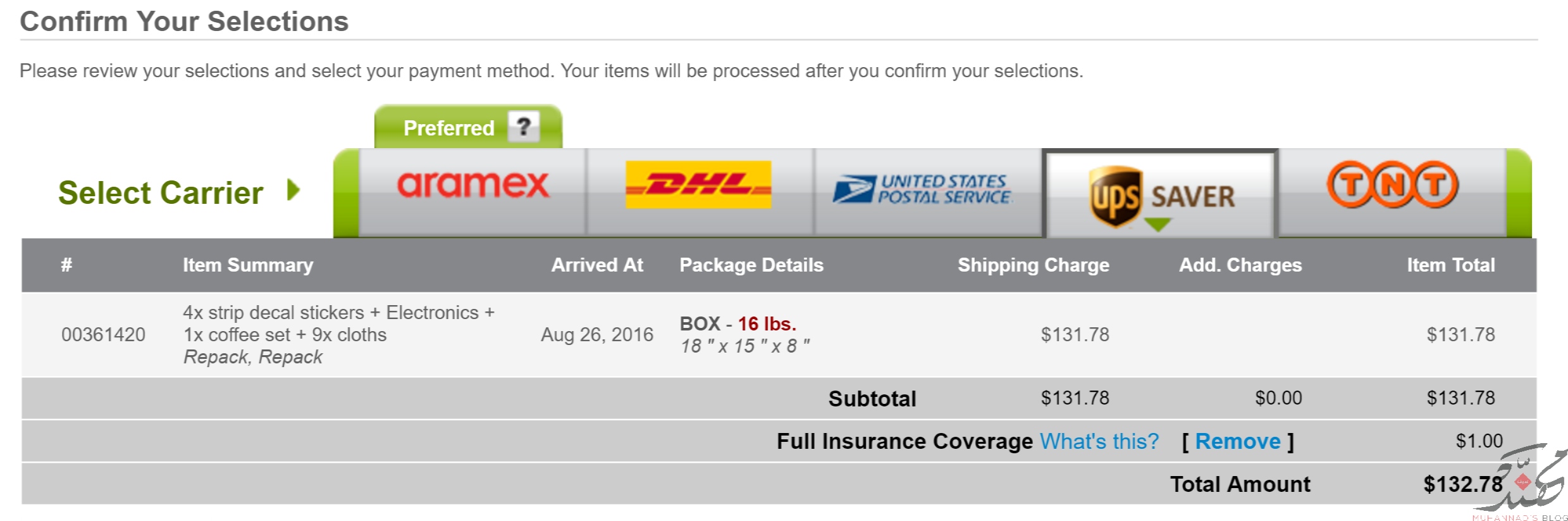Click the Select Carrier arrow
Viewport: 1568px width, 521px height.
click(x=293, y=190)
